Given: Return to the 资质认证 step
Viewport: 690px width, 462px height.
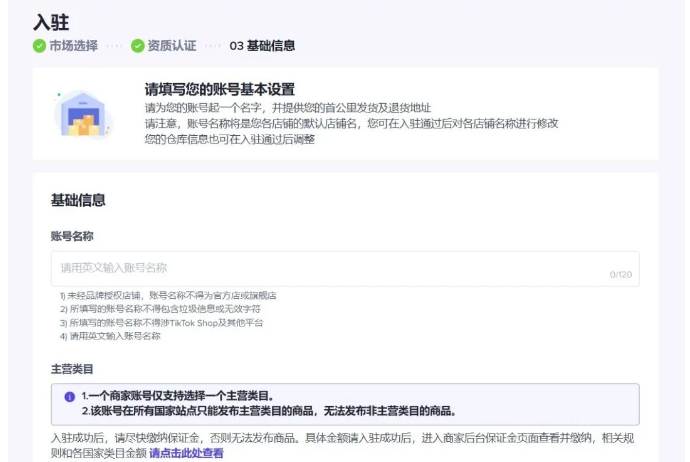Looking at the screenshot, I should (x=171, y=46).
